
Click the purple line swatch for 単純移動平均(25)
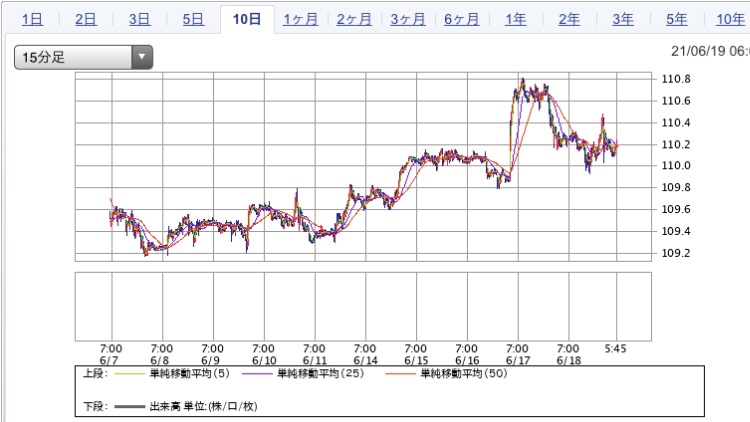pos(257,374)
